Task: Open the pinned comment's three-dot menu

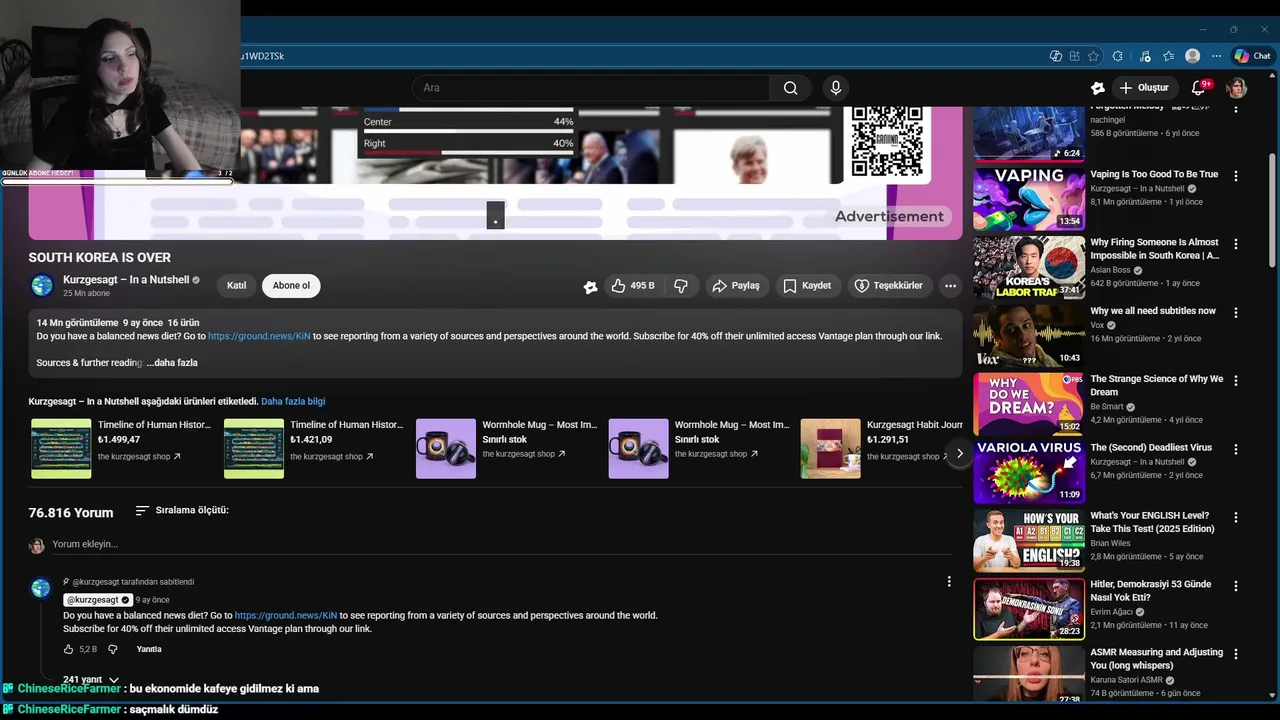Action: tap(949, 581)
